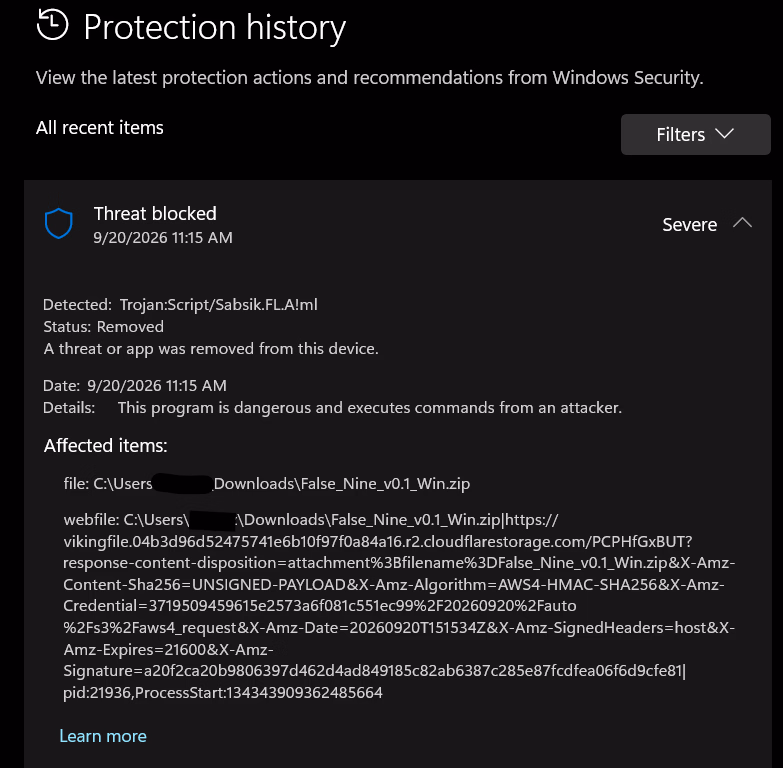
Task: Select the Date: 9/20/2026 details line
Action: coord(135,385)
